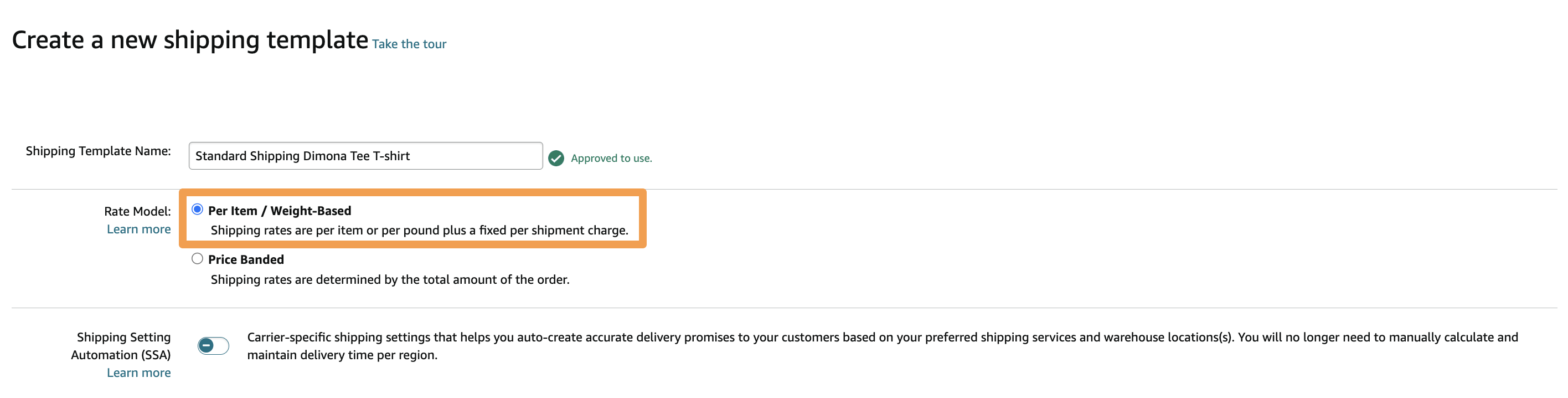Choose the "Price Banded" rate model
This screenshot has width=1568, height=398.
click(x=197, y=258)
